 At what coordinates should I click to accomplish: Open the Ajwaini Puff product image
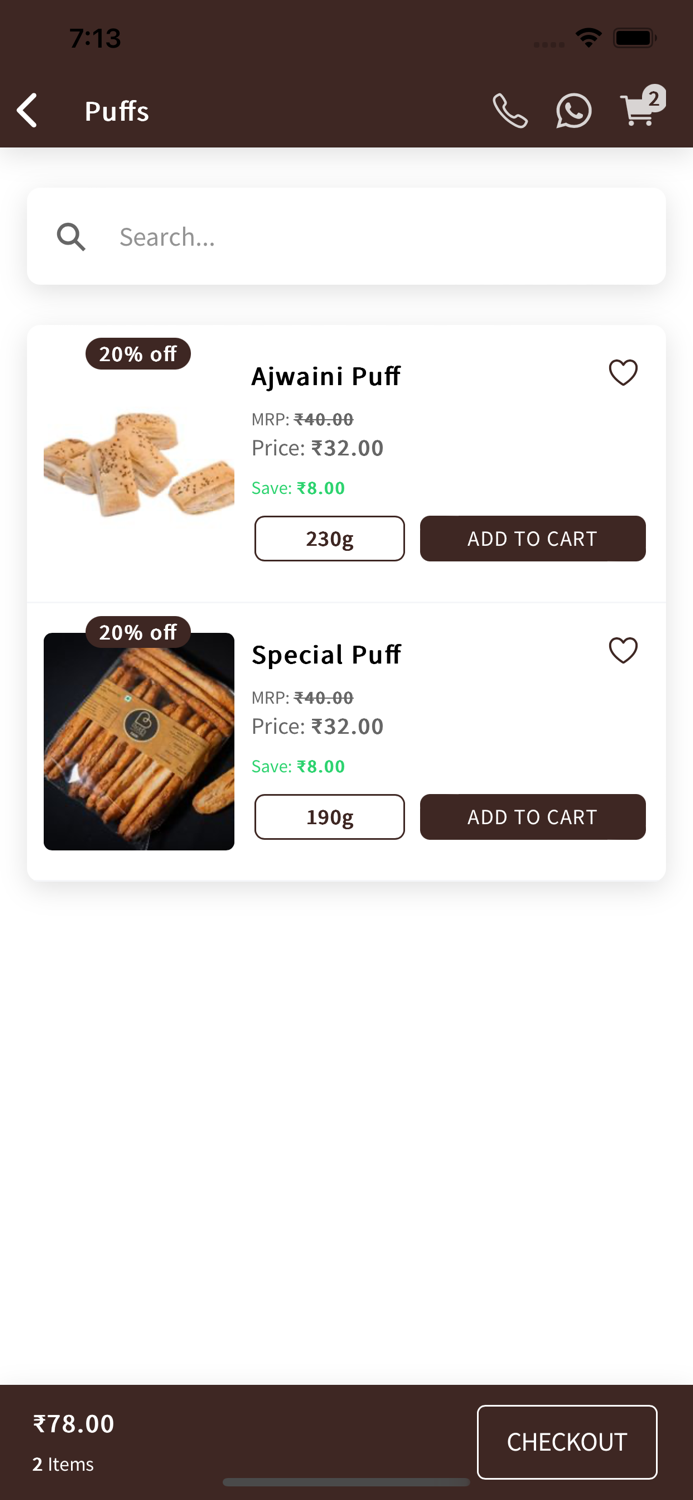(x=139, y=465)
